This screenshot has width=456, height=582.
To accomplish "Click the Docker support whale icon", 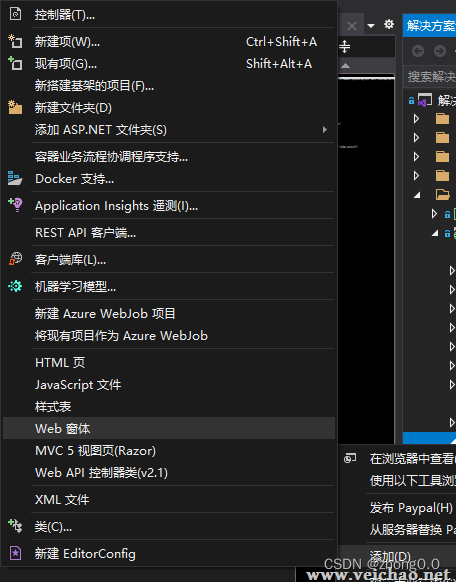I will tap(15, 178).
